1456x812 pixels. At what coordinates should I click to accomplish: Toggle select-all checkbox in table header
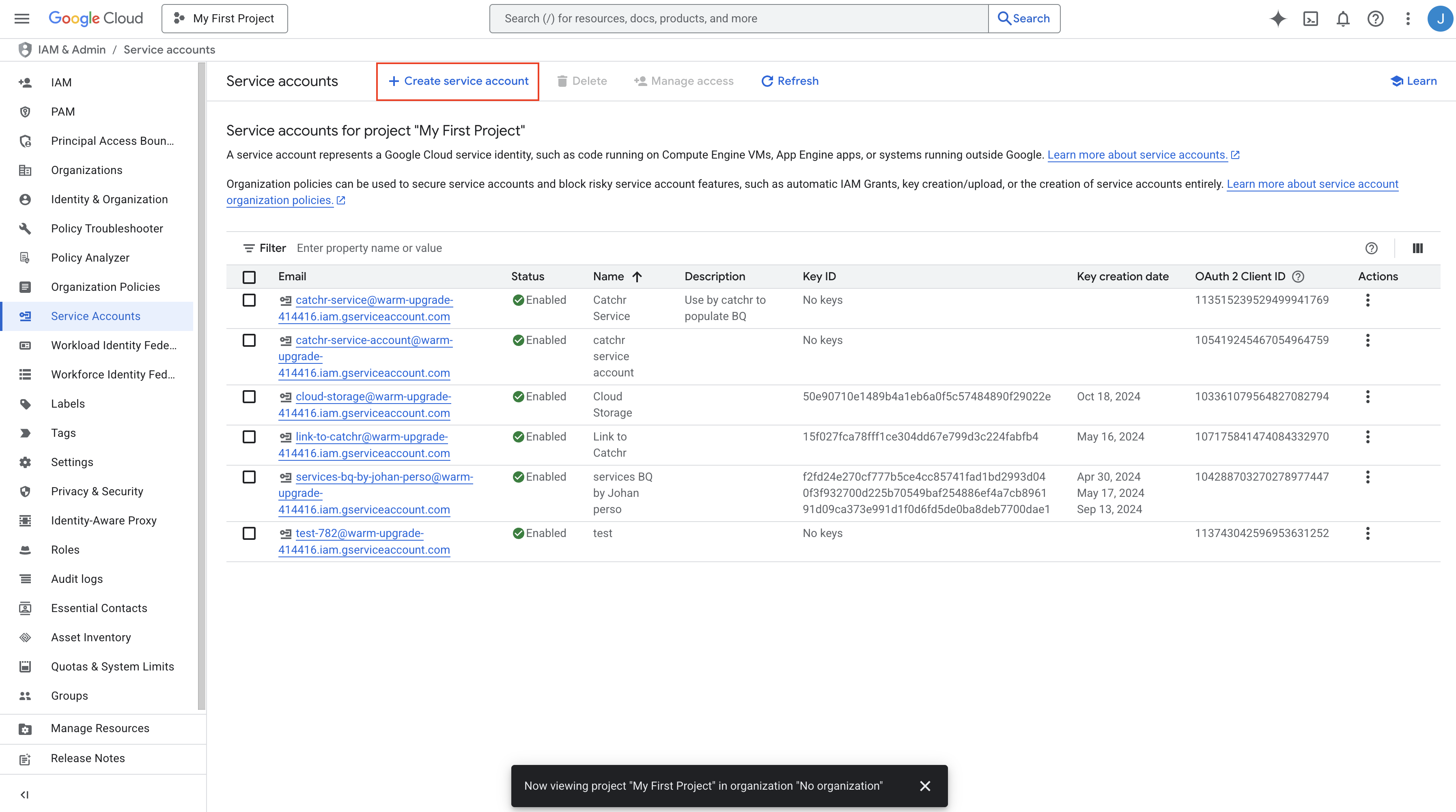[x=249, y=277]
